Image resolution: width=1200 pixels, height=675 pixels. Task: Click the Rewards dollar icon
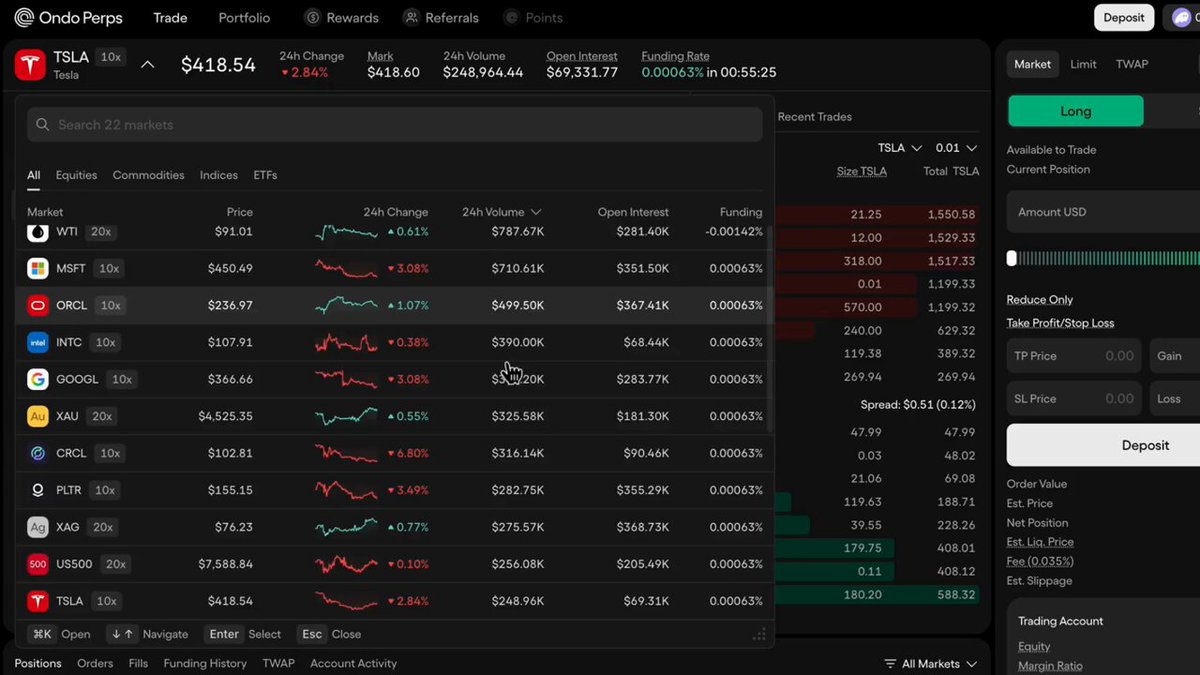coord(313,18)
